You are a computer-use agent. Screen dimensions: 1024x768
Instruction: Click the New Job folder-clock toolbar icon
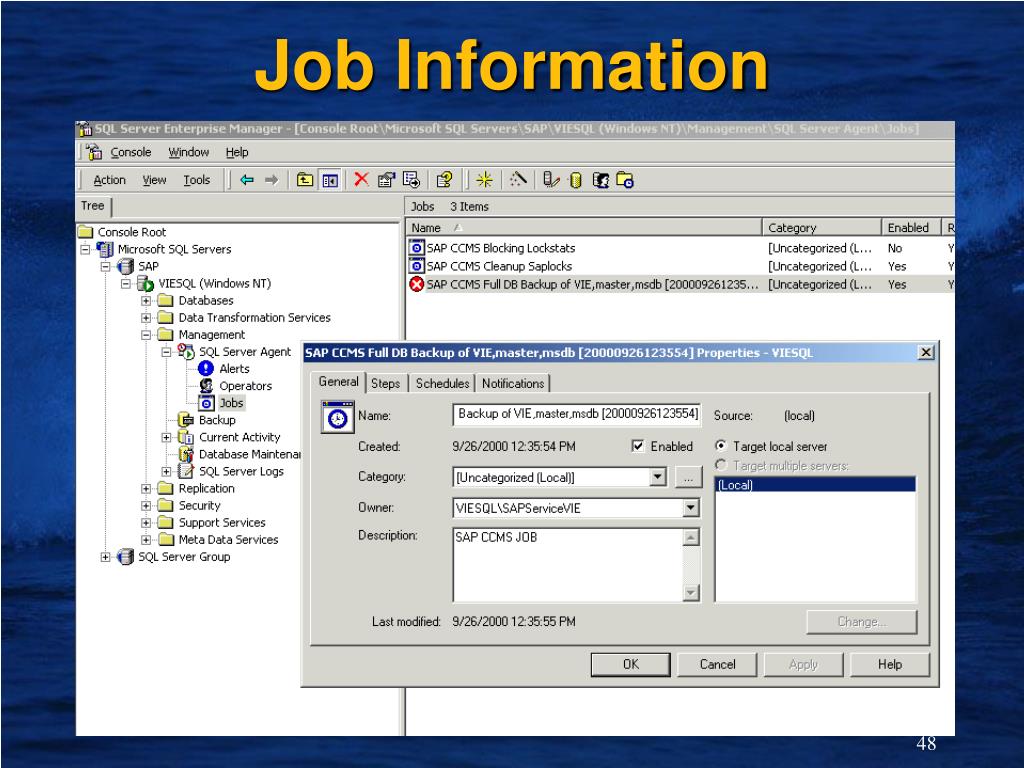click(625, 180)
